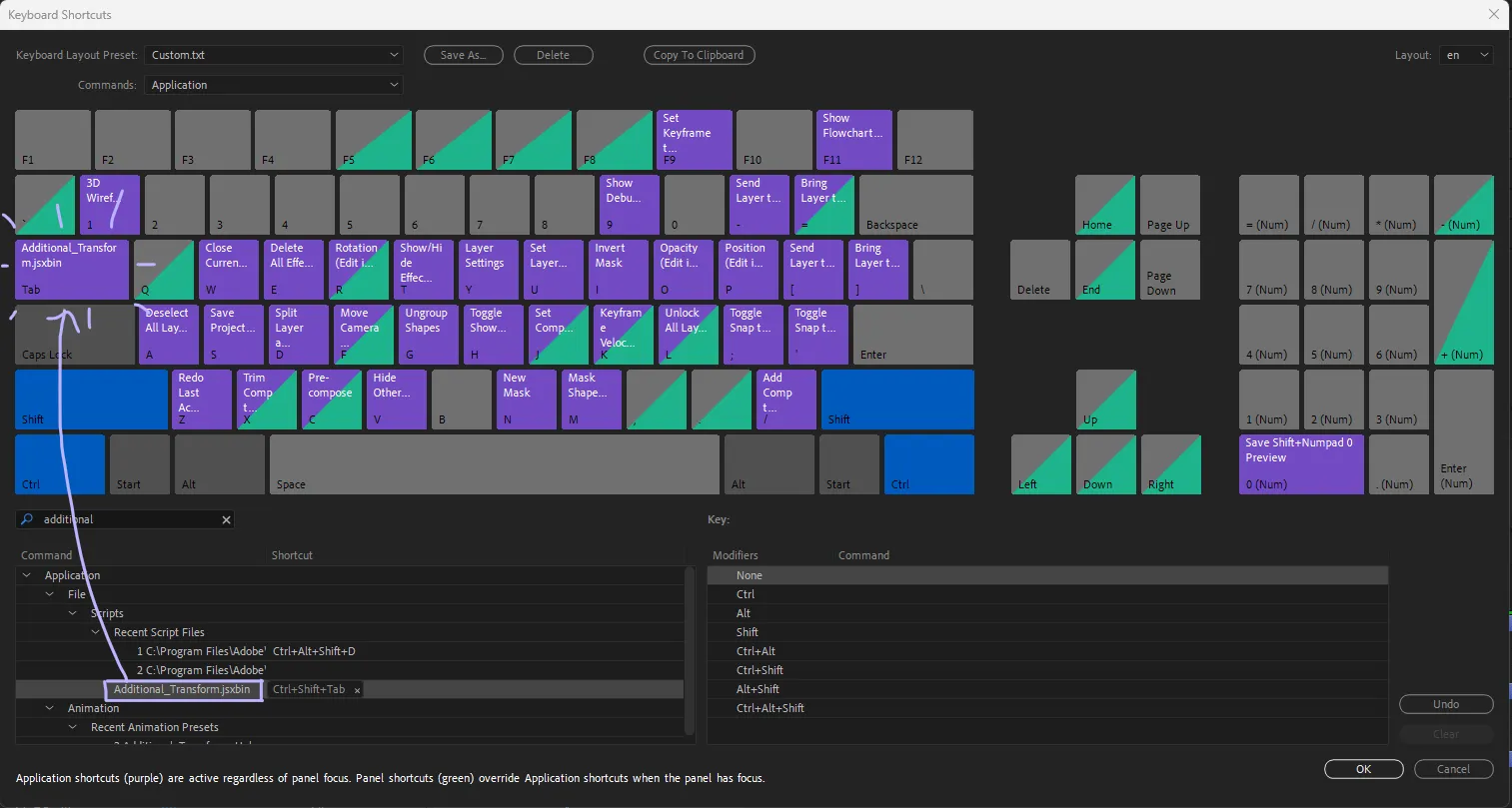This screenshot has height=808, width=1512.
Task: Select Ctrl in the Modifiers list
Action: [1047, 594]
